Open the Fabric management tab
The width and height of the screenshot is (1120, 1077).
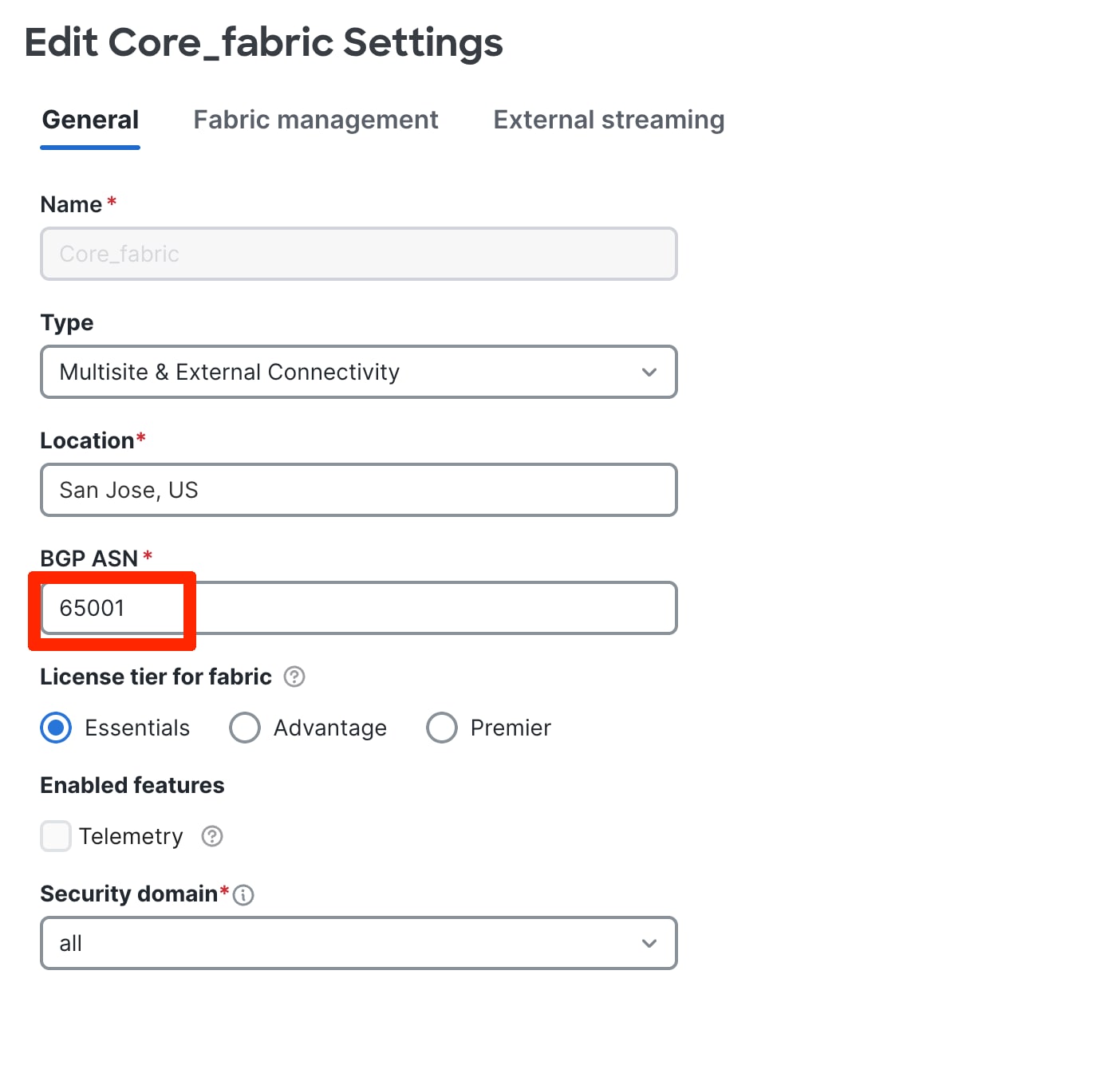316,120
